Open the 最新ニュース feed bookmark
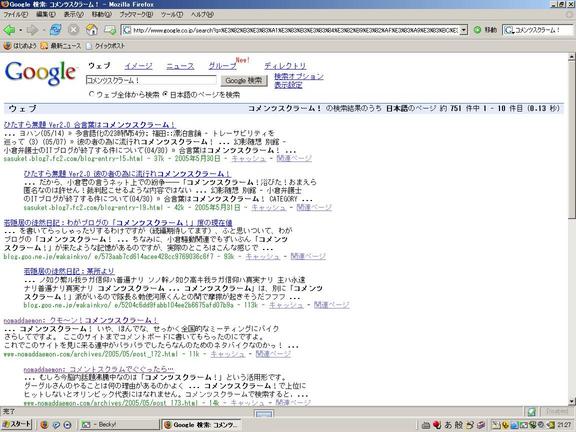Image resolution: width=576 pixels, height=432 pixels. tap(60, 46)
